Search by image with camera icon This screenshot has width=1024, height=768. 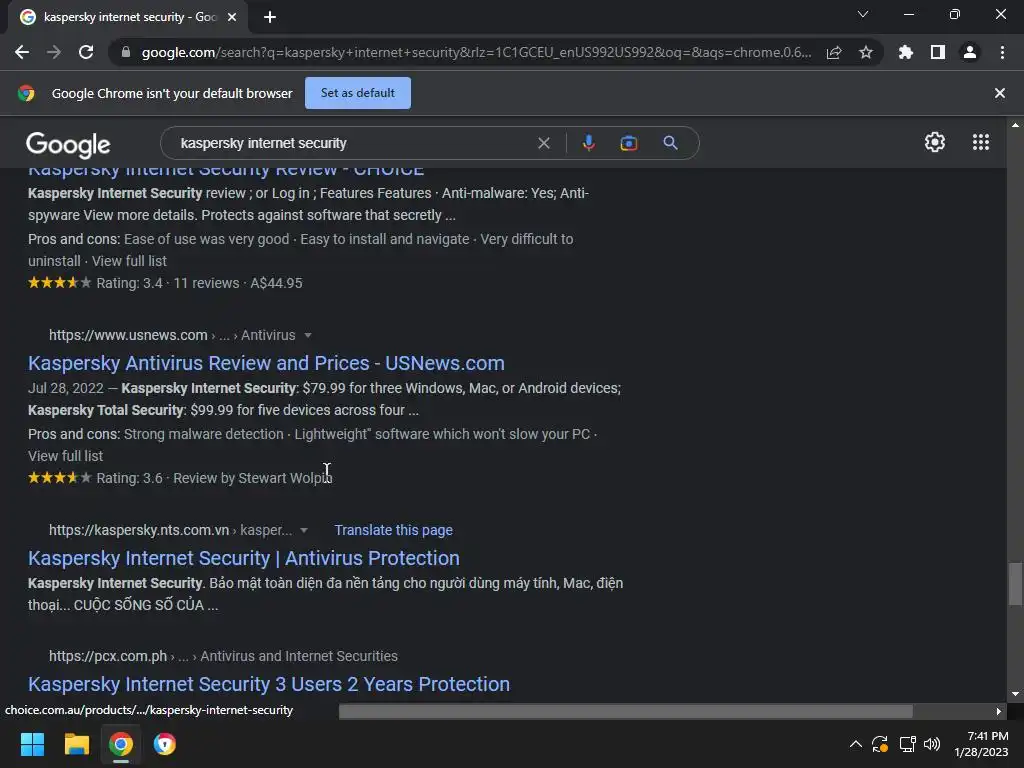[629, 143]
